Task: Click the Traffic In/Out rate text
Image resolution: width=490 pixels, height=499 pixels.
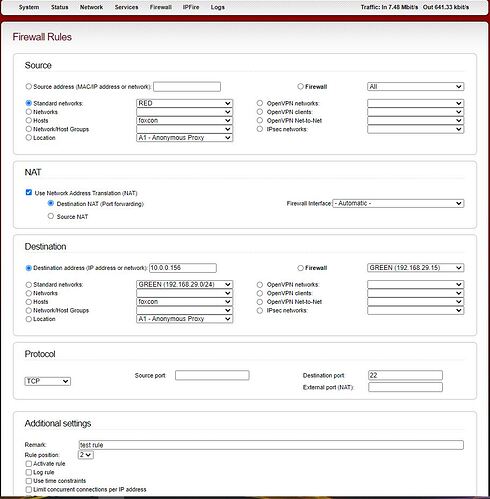Action: [415, 7]
